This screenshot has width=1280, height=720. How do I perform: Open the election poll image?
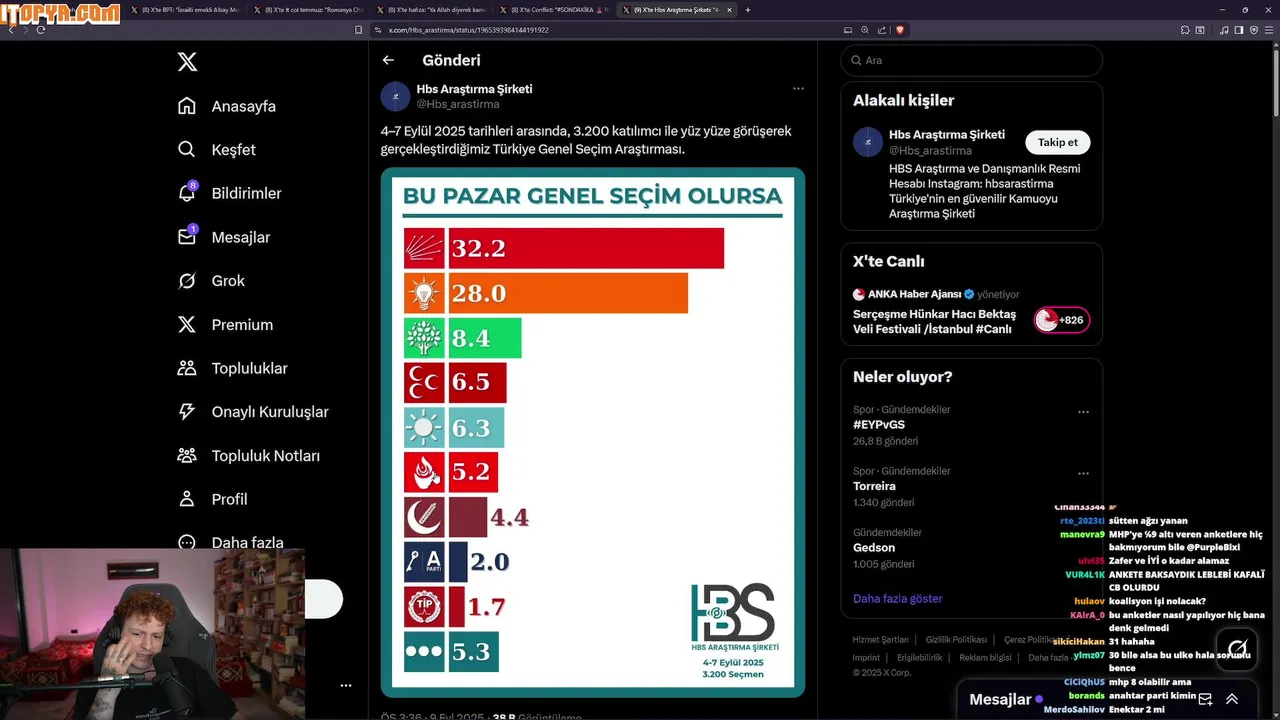click(x=593, y=432)
